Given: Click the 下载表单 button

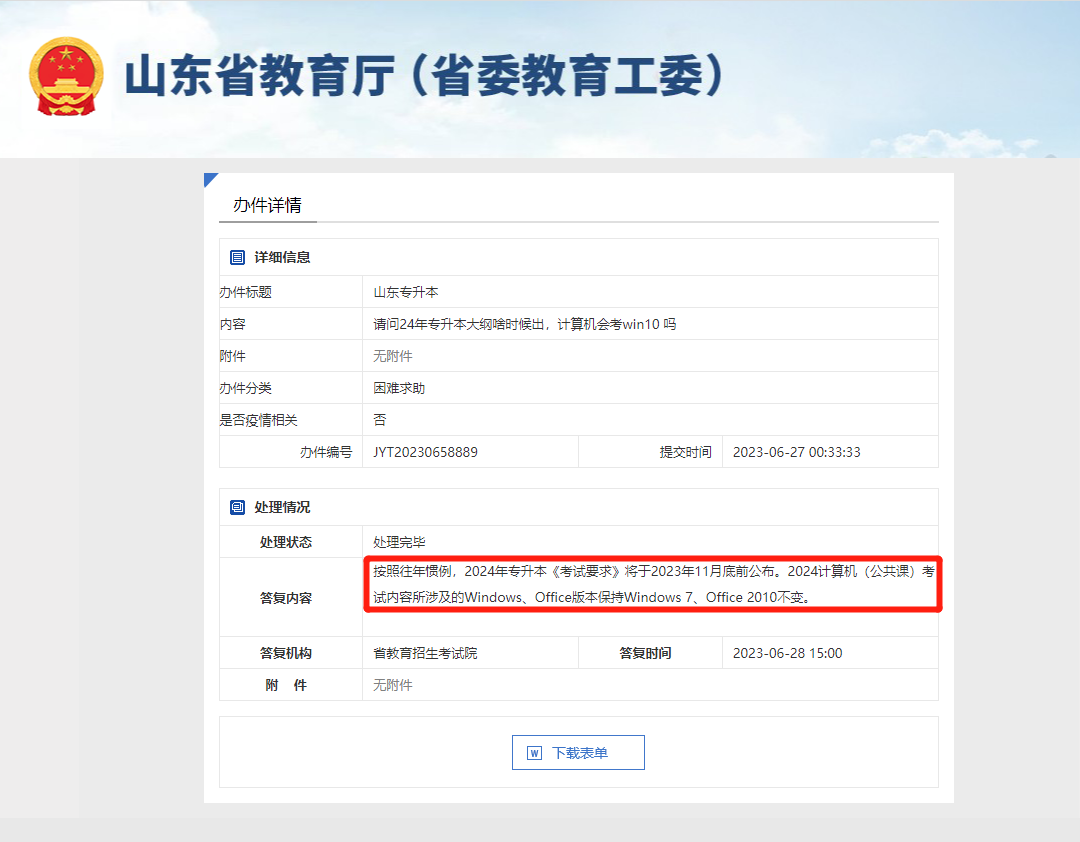Looking at the screenshot, I should [578, 752].
